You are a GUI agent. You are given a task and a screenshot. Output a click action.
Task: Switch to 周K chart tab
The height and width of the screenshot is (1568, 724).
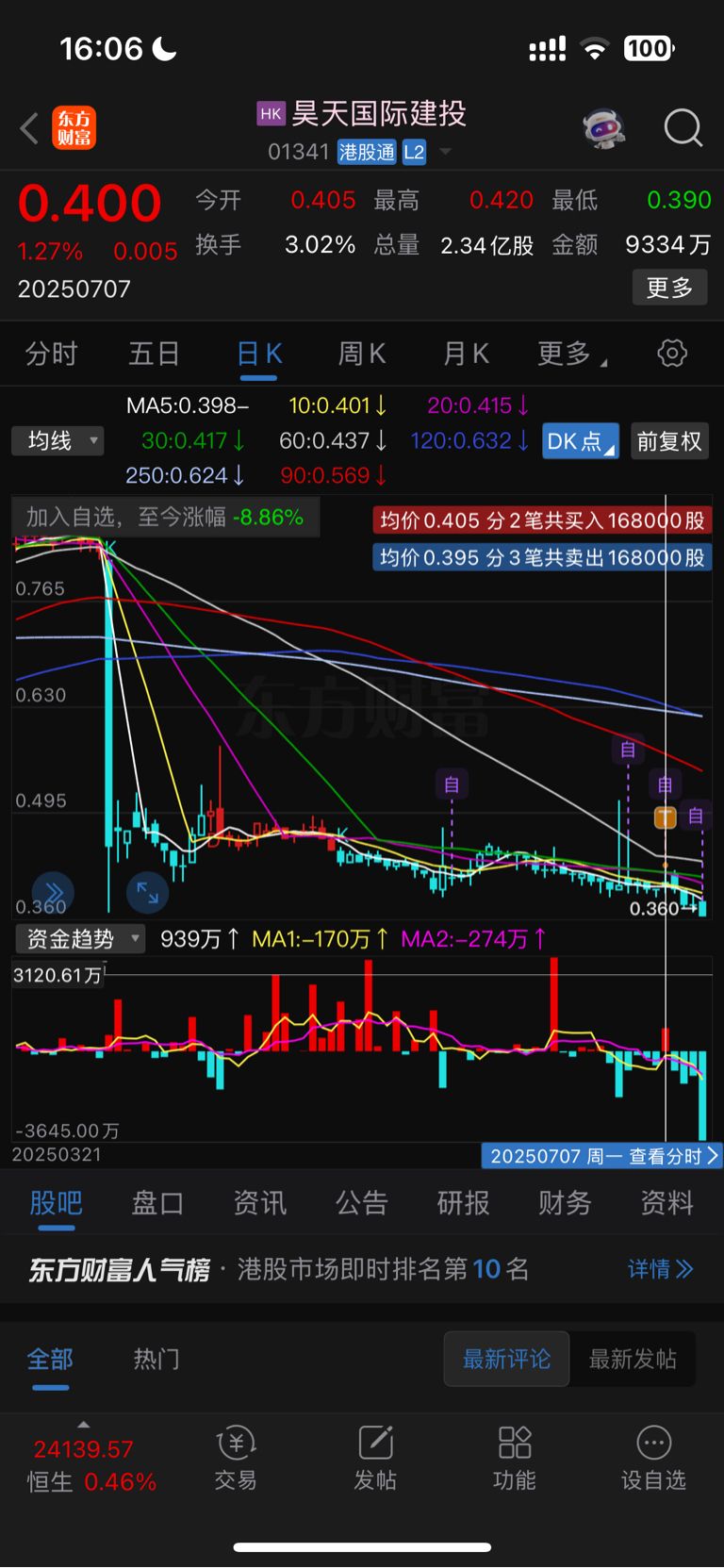pos(362,354)
